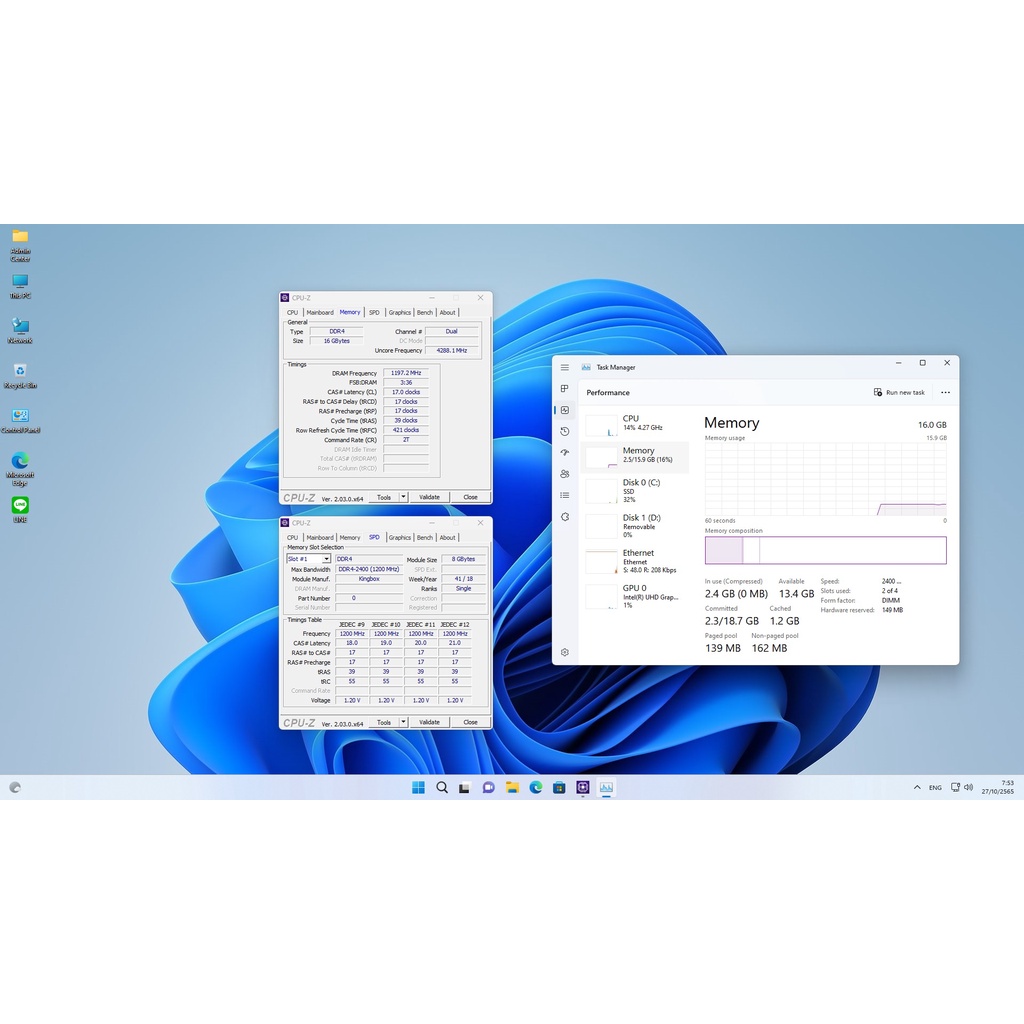
Task: Select GPU 0 in the Performance list
Action: (636, 596)
